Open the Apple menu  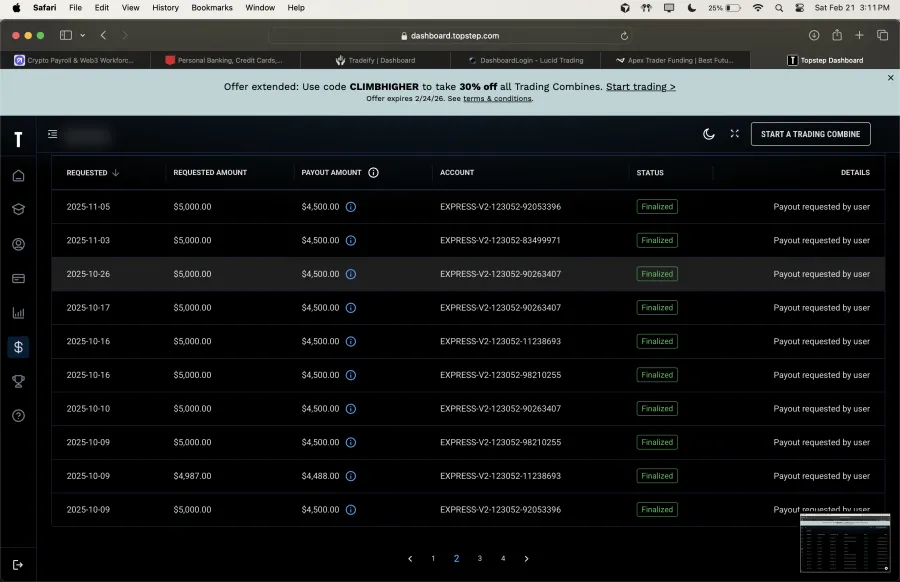[16, 7]
